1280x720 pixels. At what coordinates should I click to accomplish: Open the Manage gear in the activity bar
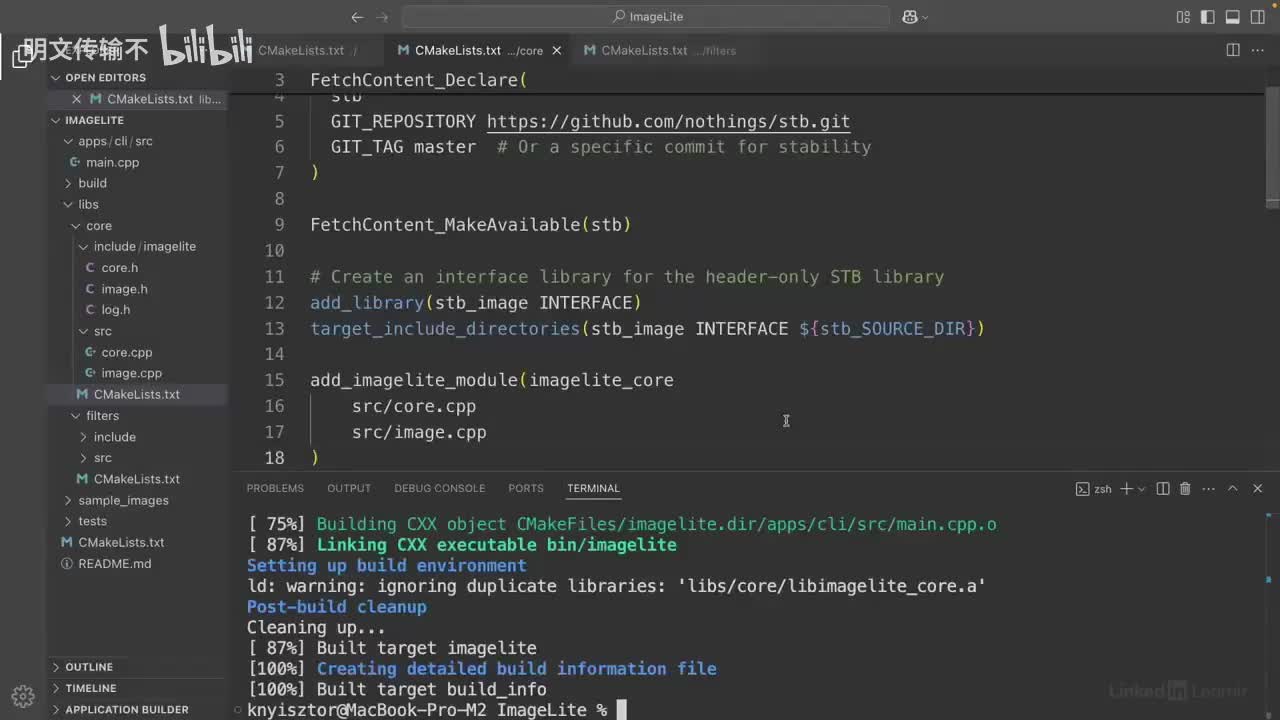pos(23,696)
